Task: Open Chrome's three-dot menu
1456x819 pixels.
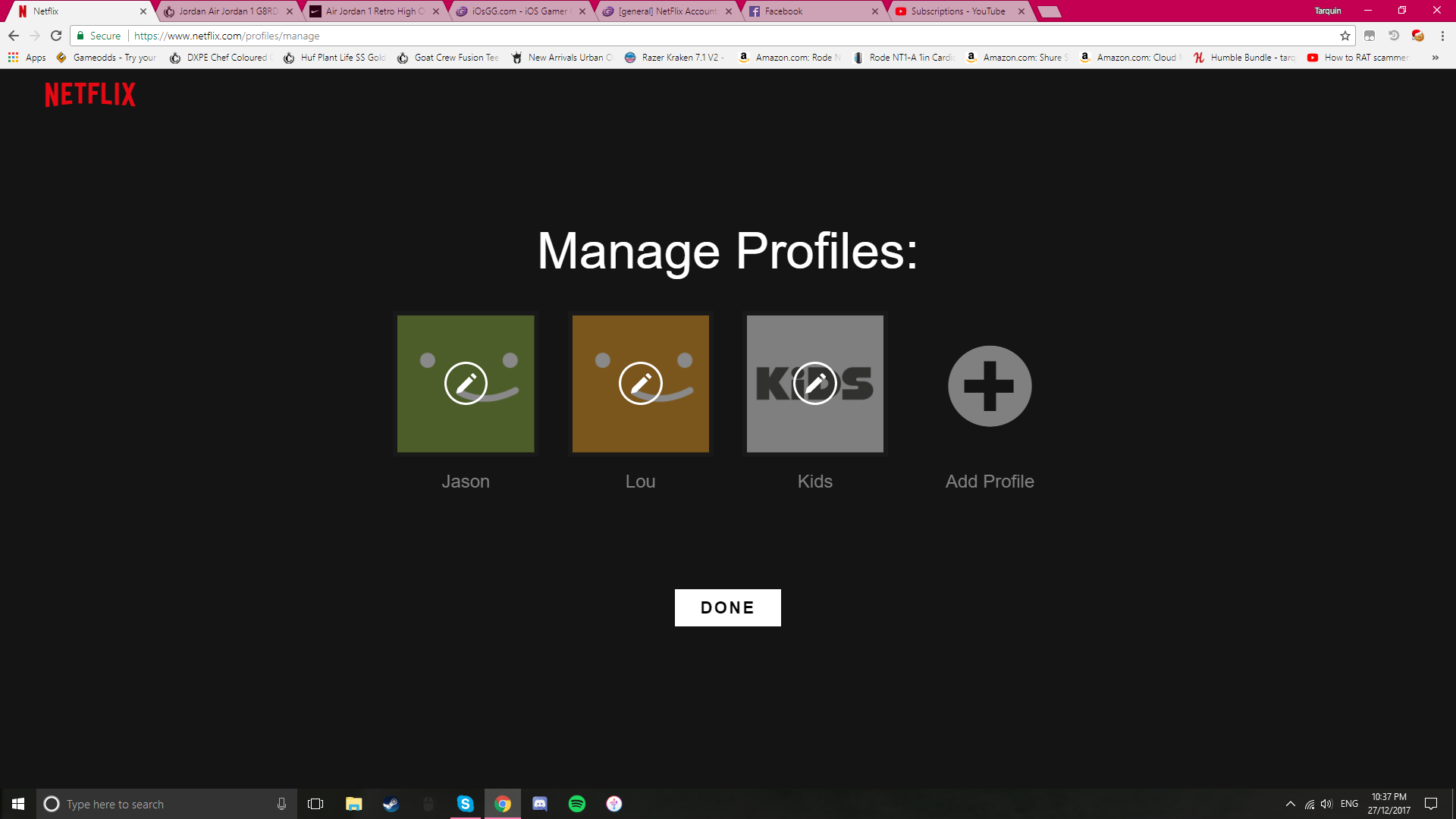Action: [x=1442, y=36]
